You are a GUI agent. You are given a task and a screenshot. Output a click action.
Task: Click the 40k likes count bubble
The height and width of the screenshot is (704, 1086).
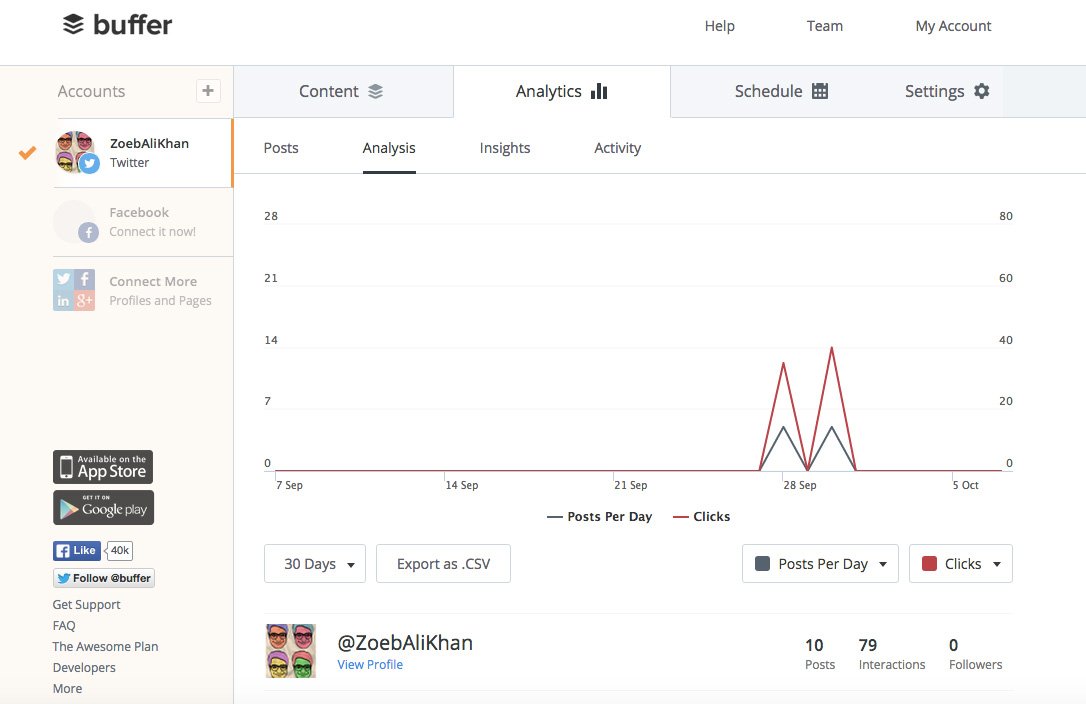[x=119, y=550]
